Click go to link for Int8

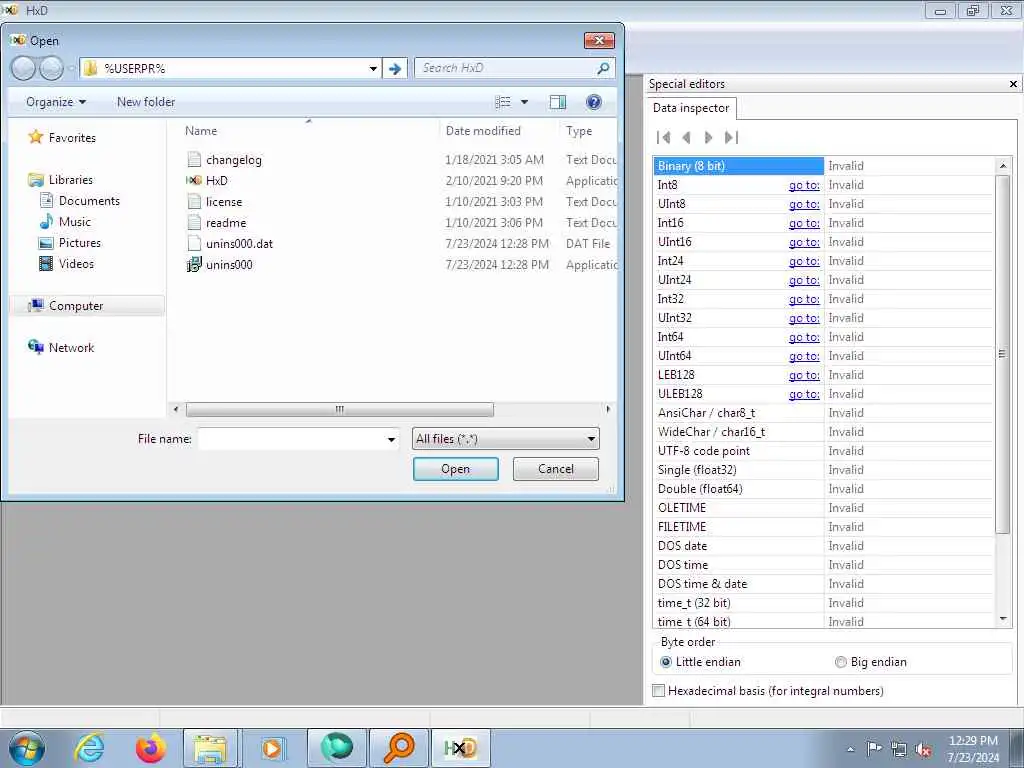tap(804, 185)
